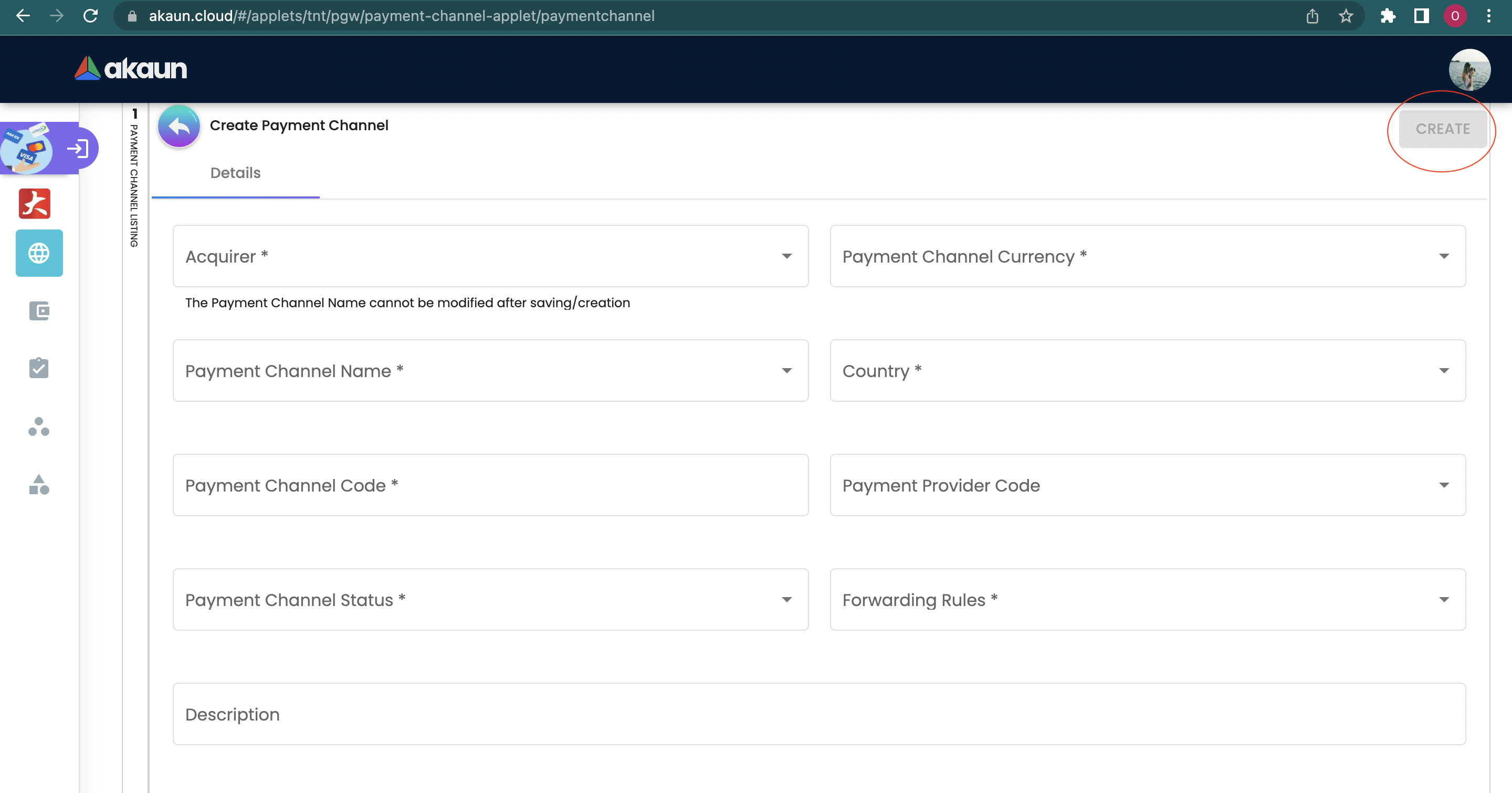Click the red running figure sidebar icon
The width and height of the screenshot is (1512, 793).
point(35,204)
